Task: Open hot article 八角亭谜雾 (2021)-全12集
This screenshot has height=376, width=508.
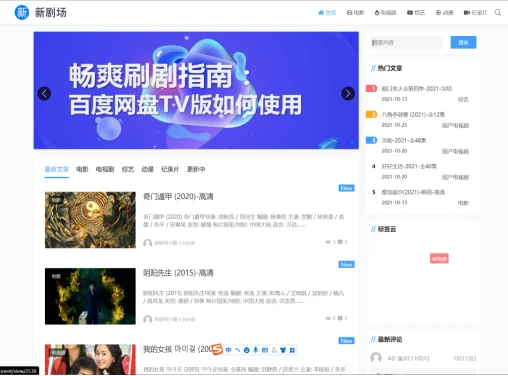Action: click(413, 115)
